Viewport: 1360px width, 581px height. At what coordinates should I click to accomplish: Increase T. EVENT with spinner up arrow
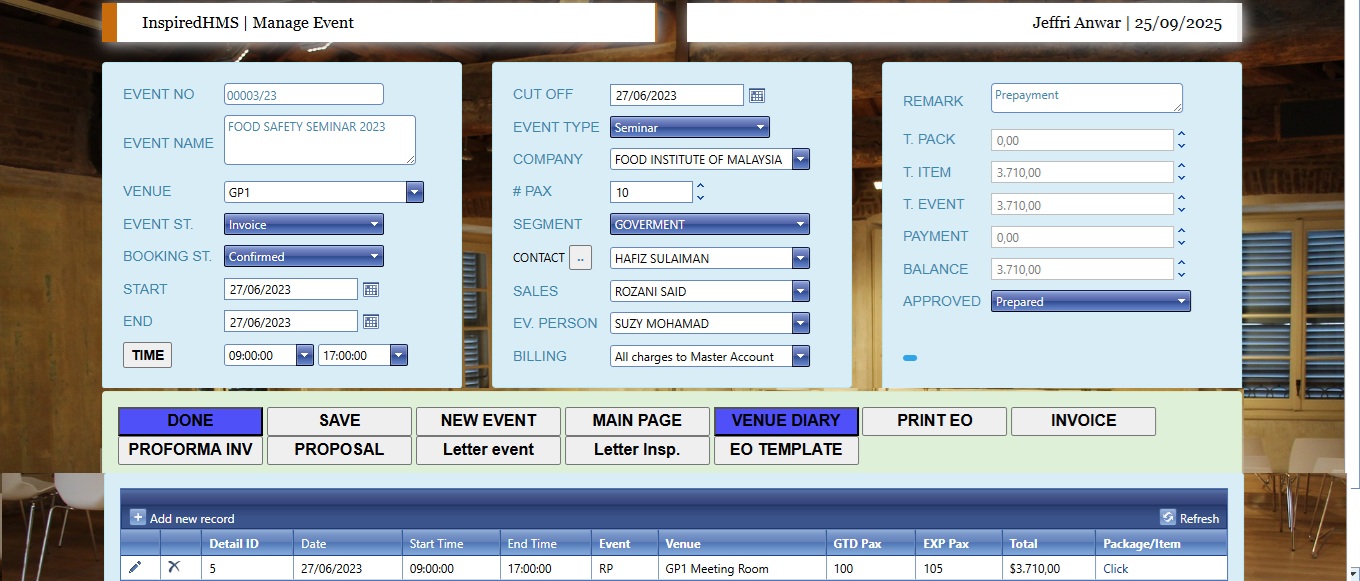coord(1181,199)
